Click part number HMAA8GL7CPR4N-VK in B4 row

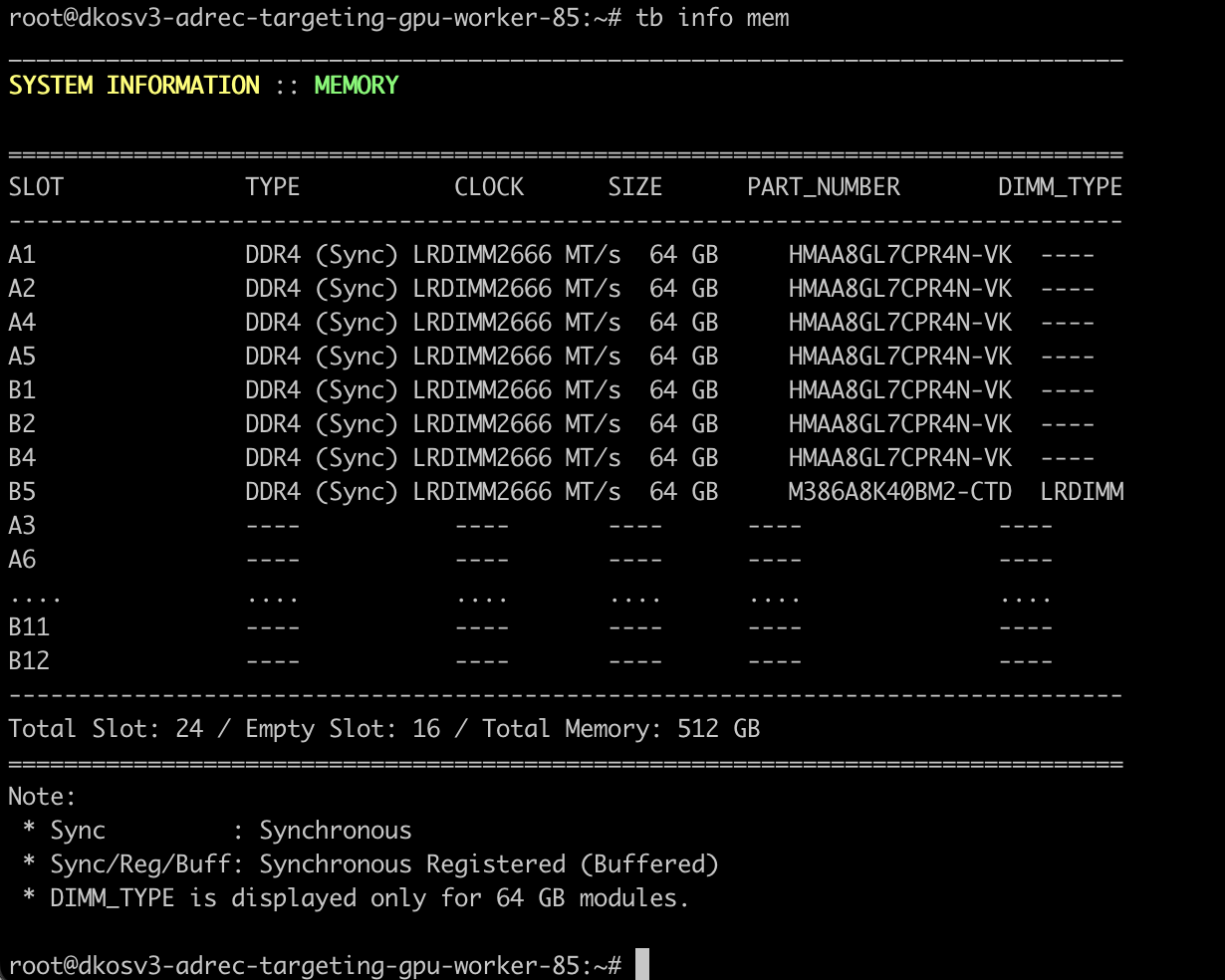pyautogui.click(x=900, y=458)
